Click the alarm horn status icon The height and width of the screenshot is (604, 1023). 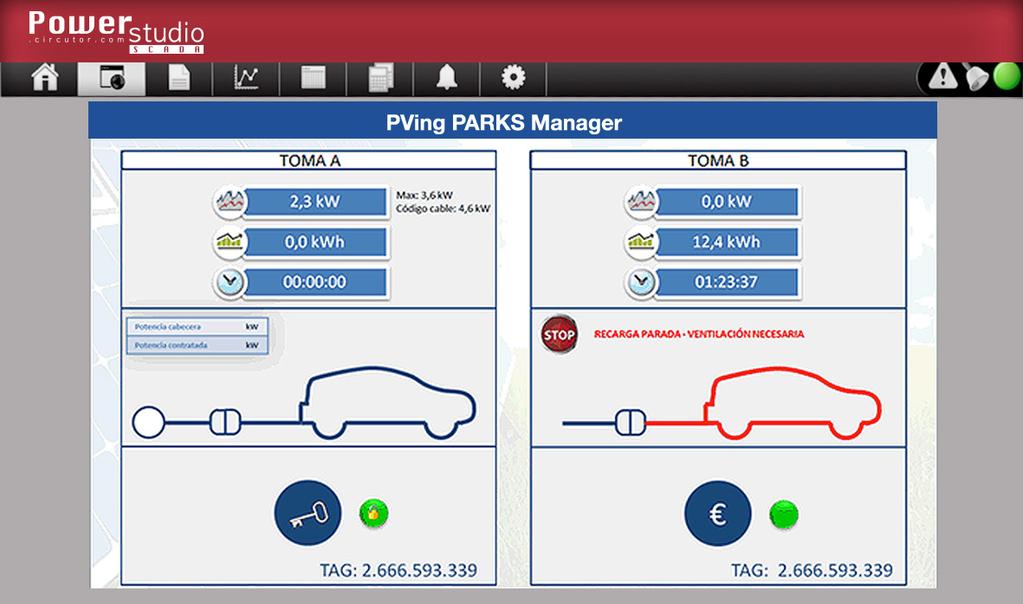click(976, 78)
